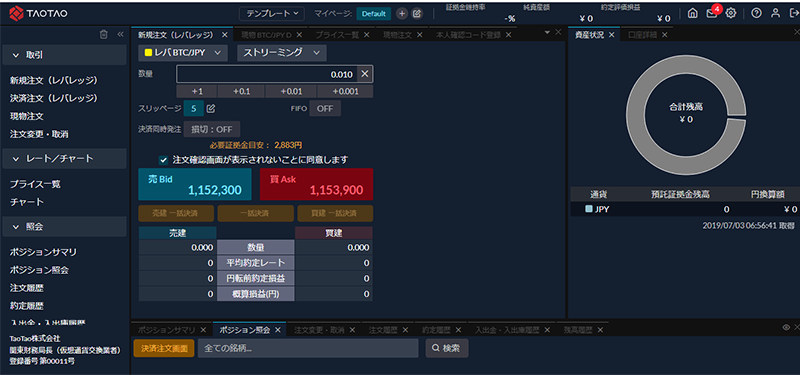Collapse the 取引 sidebar section
The image size is (800, 375).
(64, 55)
